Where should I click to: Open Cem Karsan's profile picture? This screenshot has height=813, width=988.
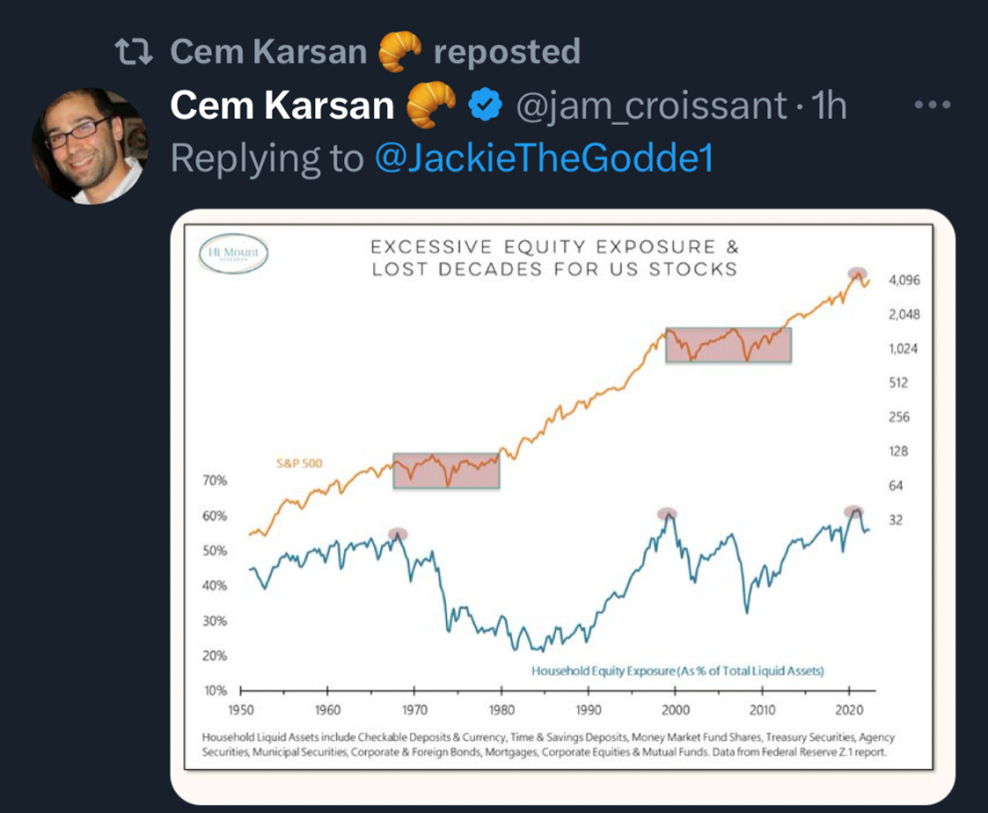tap(90, 145)
